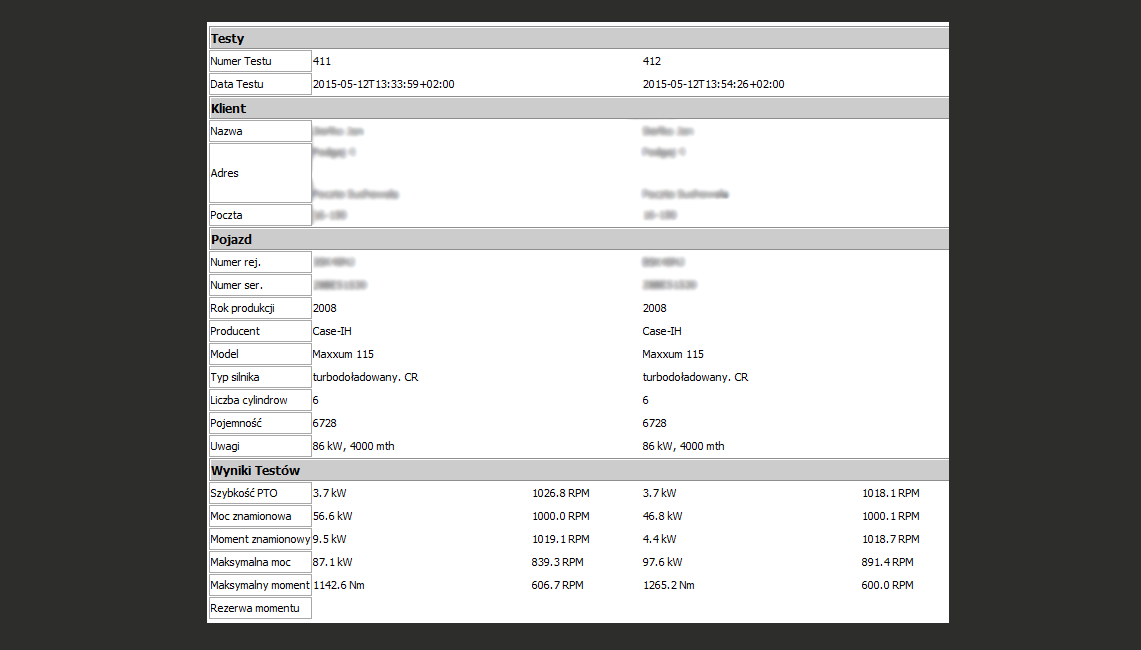Click the 1018.7 RPM value

point(891,539)
